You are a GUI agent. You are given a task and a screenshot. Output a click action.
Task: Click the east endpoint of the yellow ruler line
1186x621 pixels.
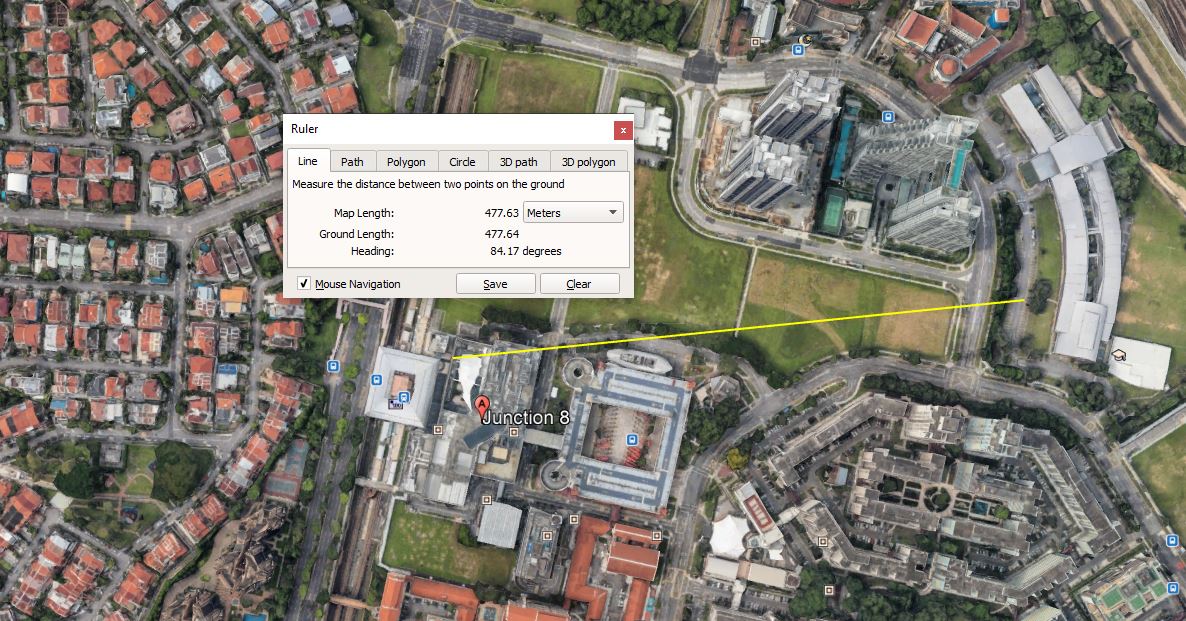[1025, 299]
